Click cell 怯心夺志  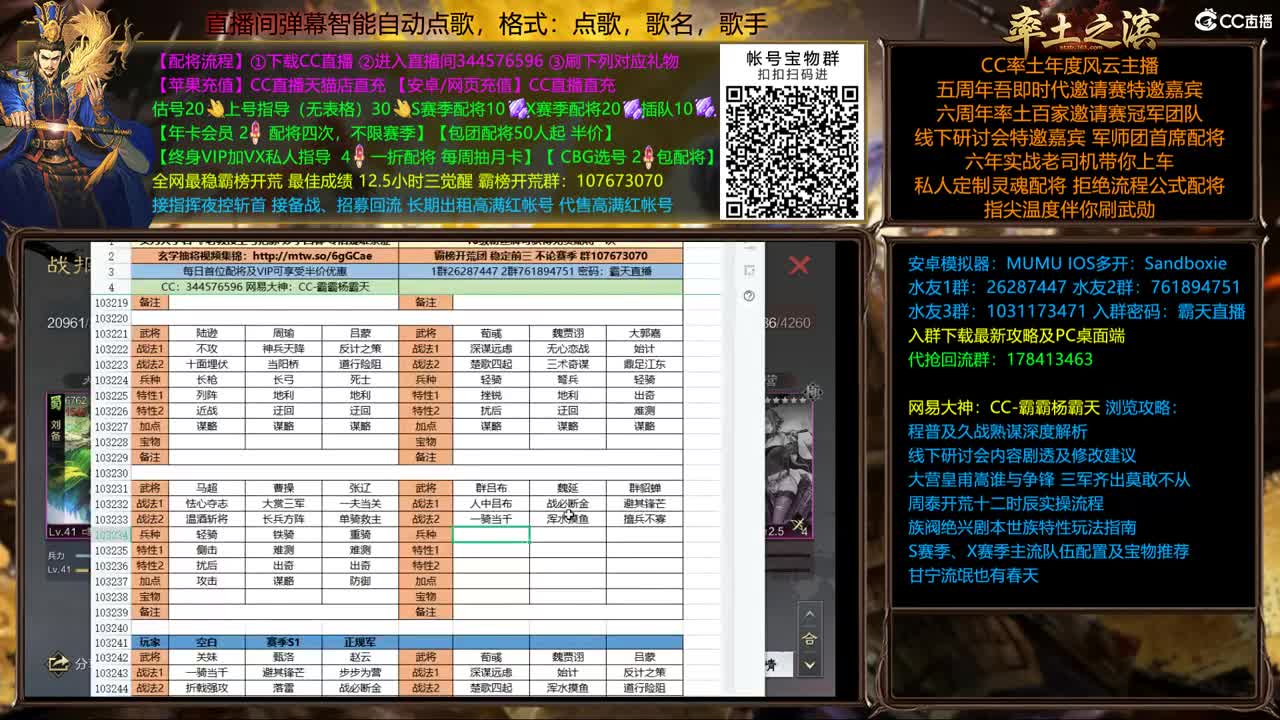pyautogui.click(x=207, y=504)
